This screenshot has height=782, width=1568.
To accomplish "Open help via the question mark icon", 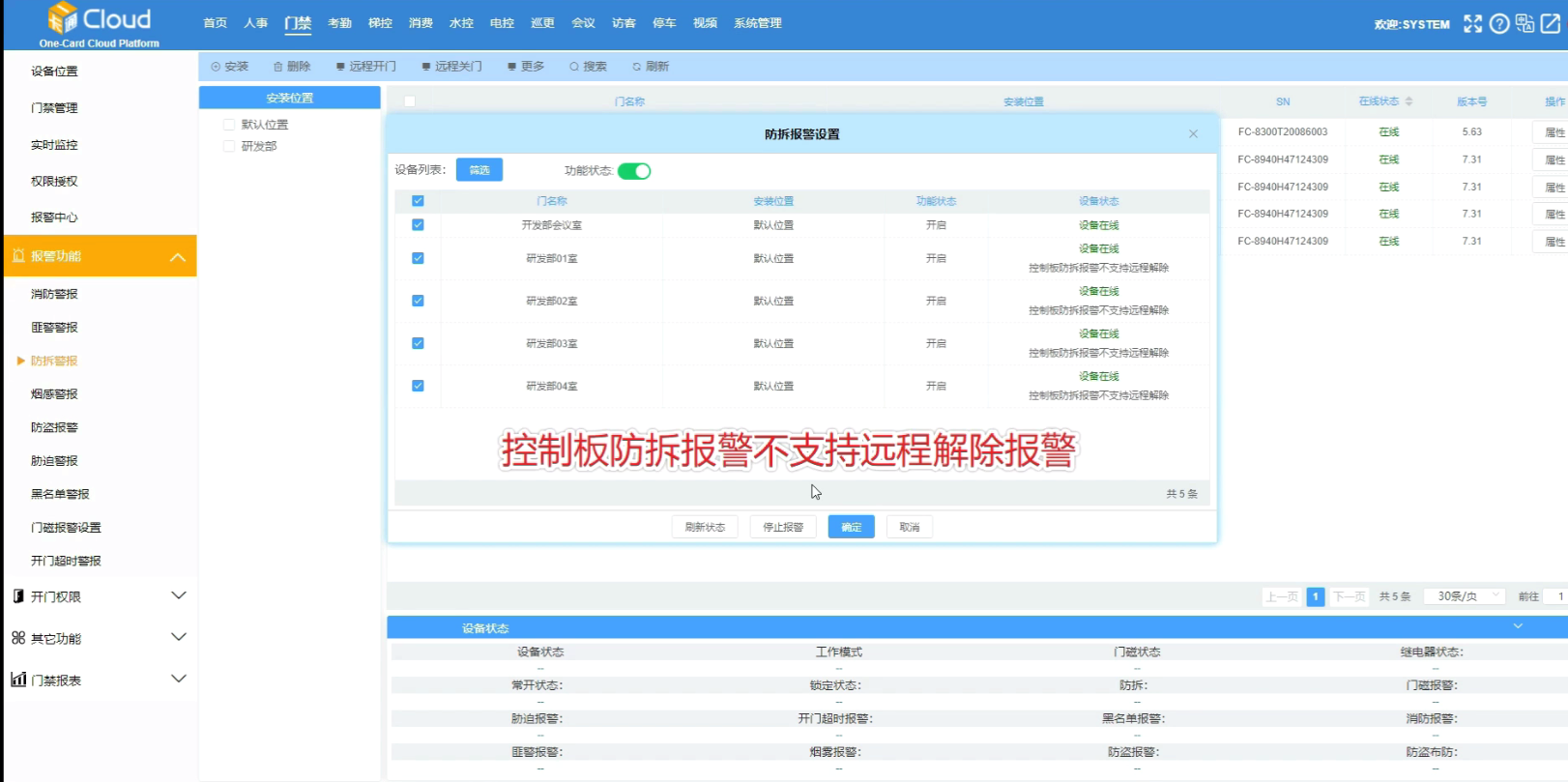I will pyautogui.click(x=1499, y=24).
